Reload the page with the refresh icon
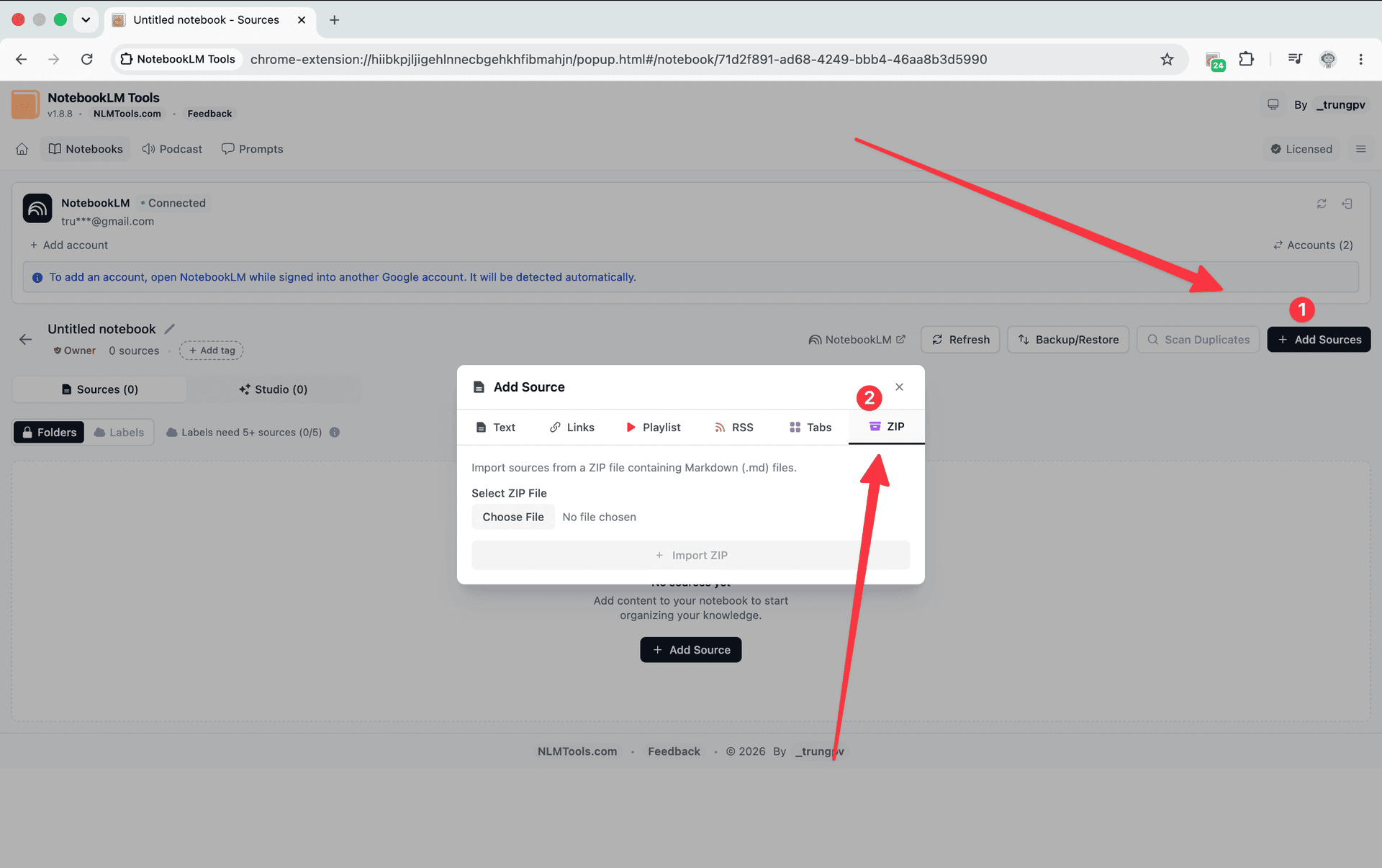 [86, 59]
